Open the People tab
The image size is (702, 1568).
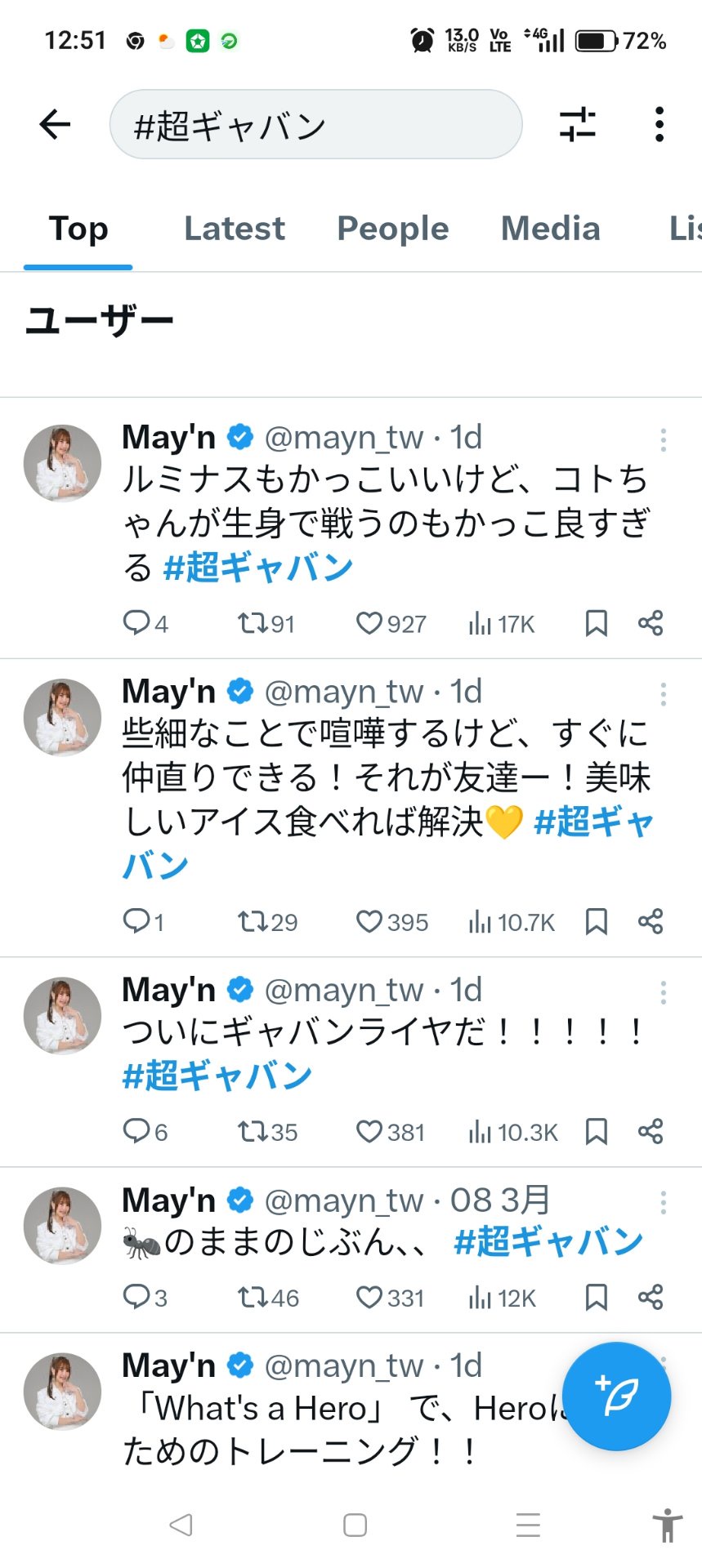pyautogui.click(x=392, y=229)
